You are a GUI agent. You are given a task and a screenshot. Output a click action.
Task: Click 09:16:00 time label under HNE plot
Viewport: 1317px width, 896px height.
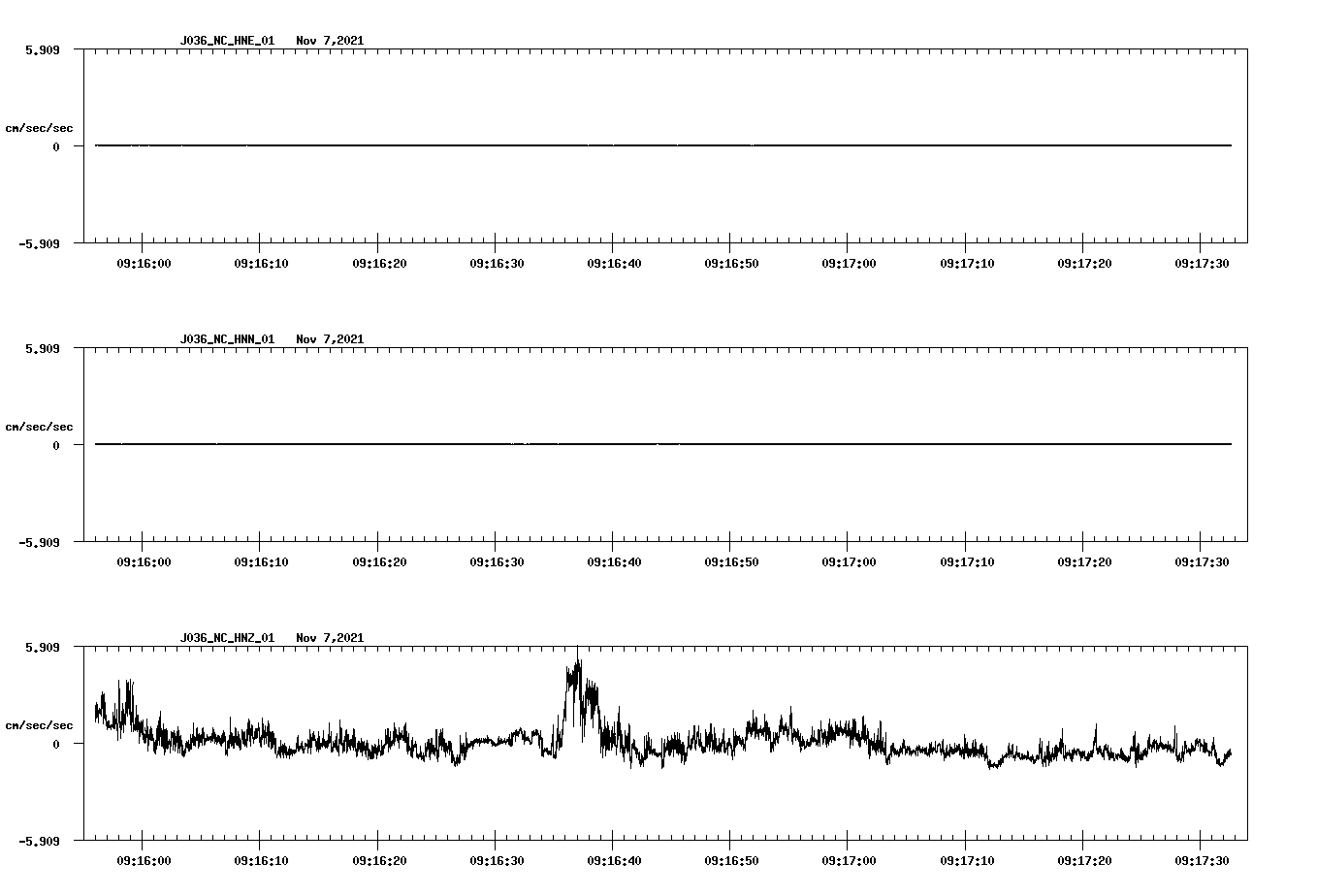[x=144, y=264]
